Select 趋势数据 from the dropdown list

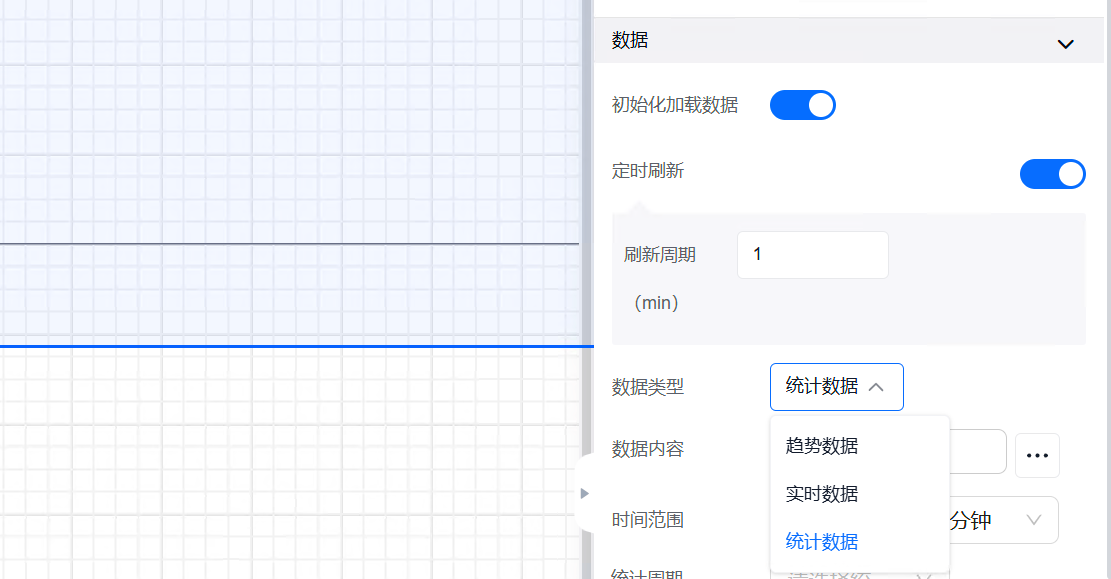point(822,446)
